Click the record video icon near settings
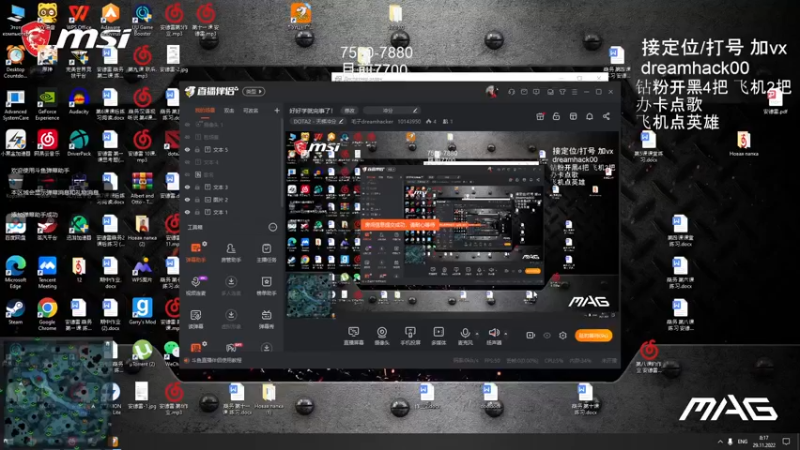The image size is (800, 450). 531,335
